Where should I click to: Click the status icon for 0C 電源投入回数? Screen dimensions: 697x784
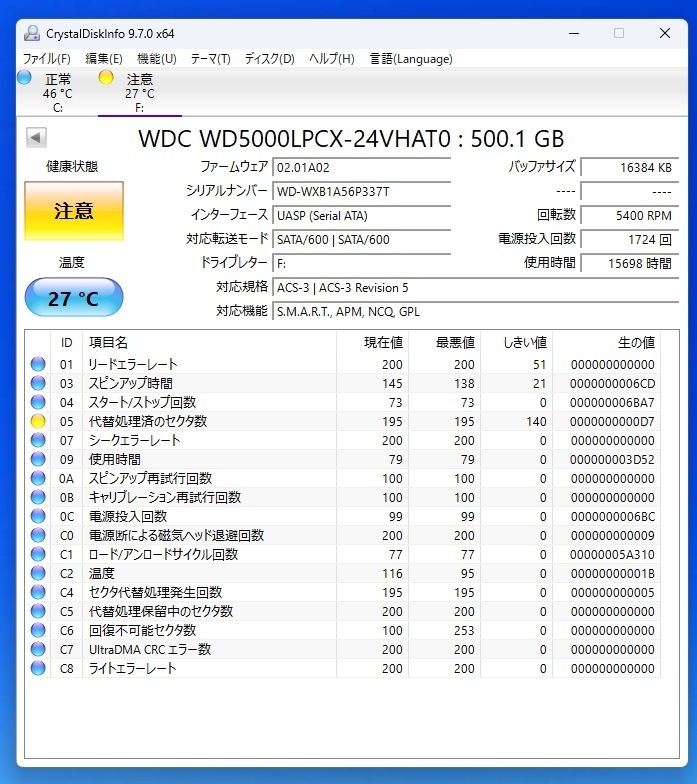click(x=38, y=516)
